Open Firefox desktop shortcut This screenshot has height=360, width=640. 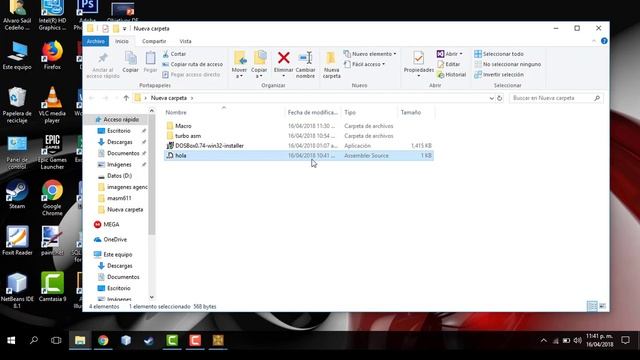(x=52, y=55)
